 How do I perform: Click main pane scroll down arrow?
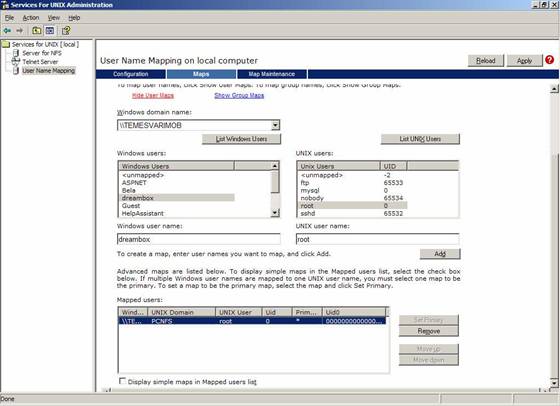tap(554, 382)
